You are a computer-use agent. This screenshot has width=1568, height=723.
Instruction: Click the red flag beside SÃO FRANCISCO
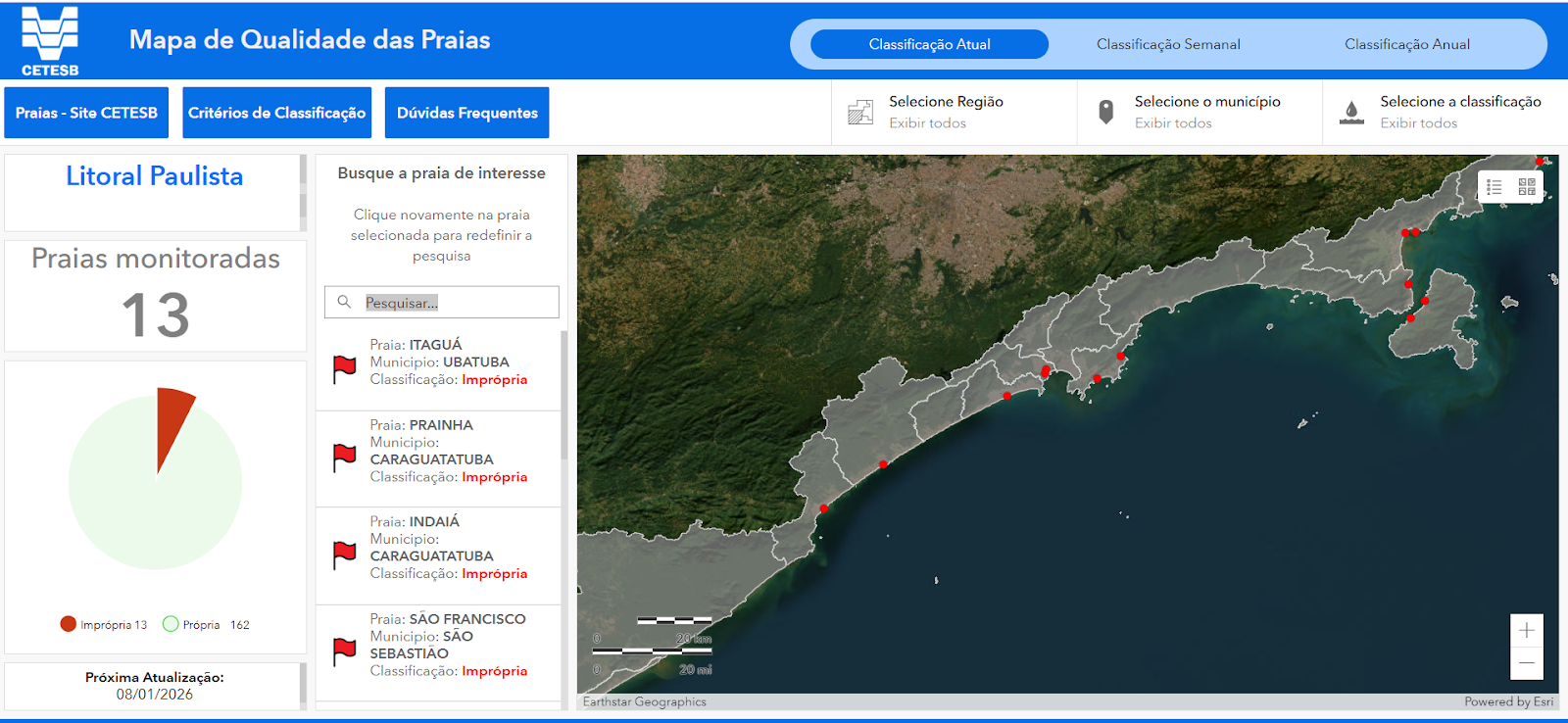[x=344, y=651]
